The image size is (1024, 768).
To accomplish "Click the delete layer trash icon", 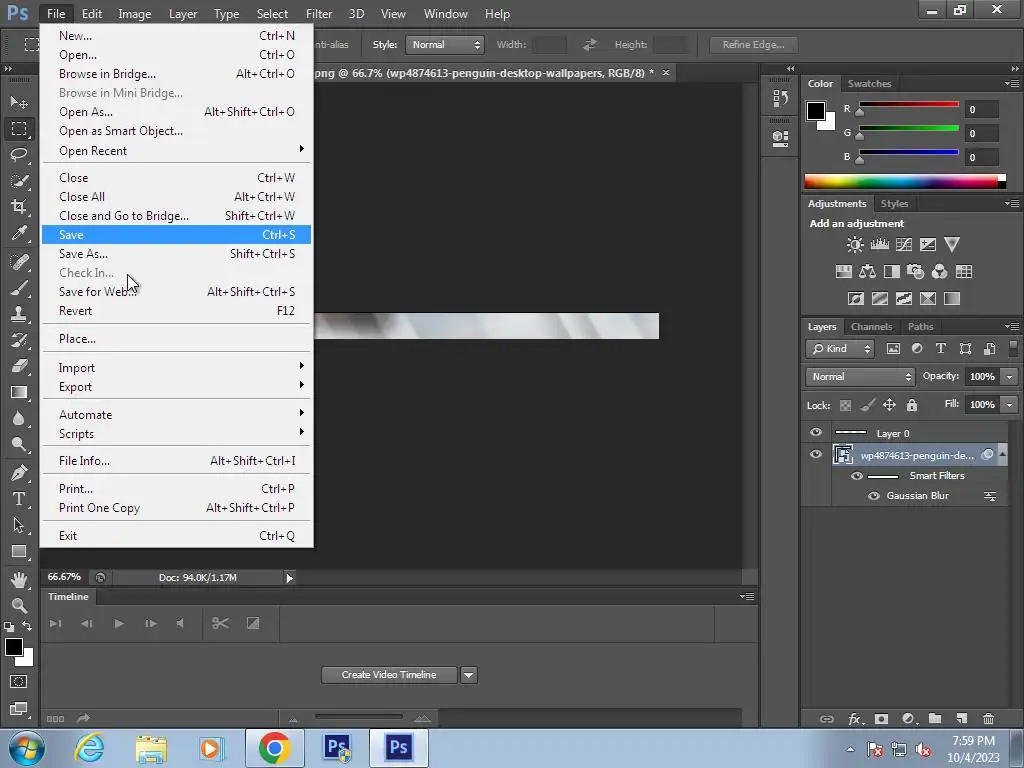I will point(988,718).
